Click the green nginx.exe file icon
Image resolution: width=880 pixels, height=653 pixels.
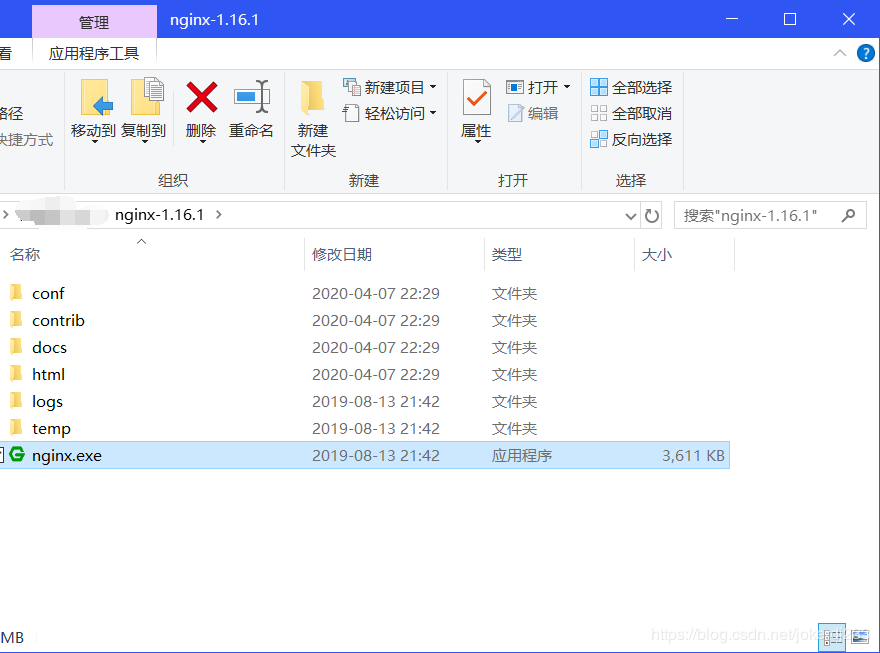[x=17, y=454]
